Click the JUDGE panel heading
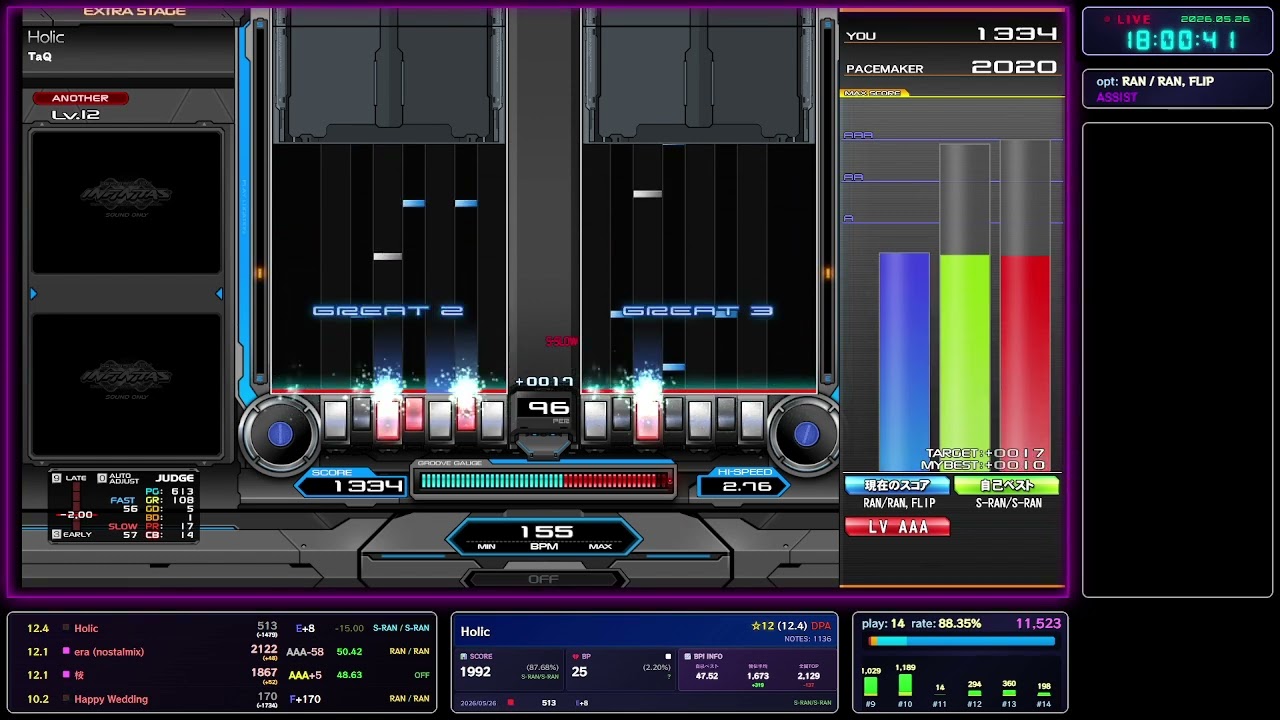The image size is (1280, 720). (x=174, y=478)
